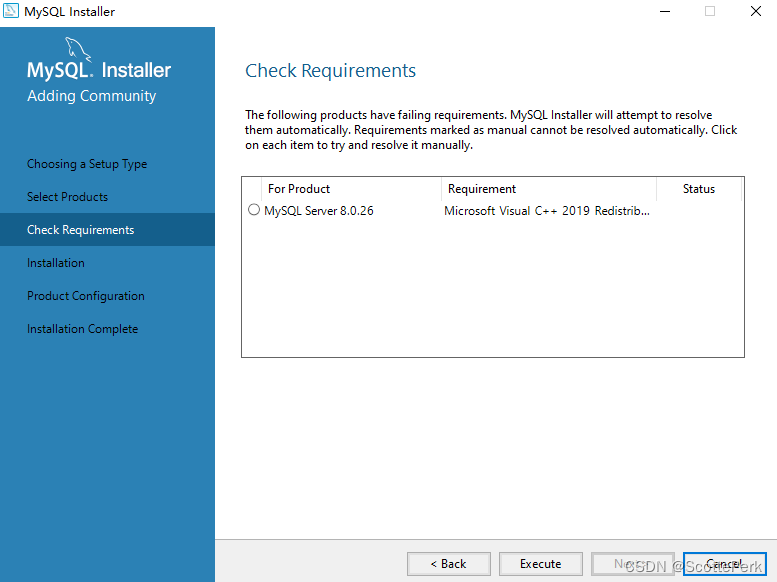Open the Select Products step

click(x=67, y=197)
